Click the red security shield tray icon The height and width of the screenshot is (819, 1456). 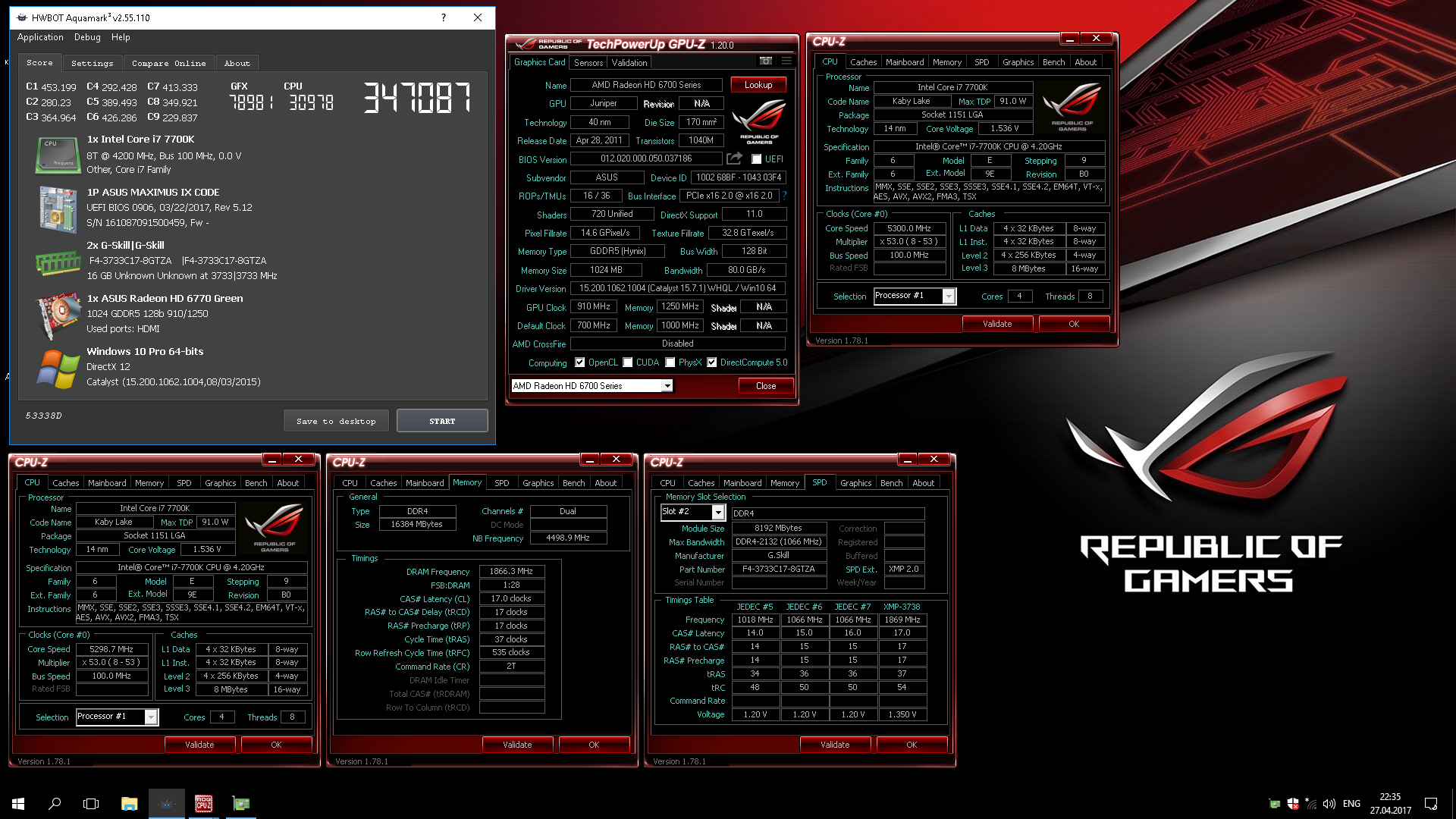pyautogui.click(x=1293, y=804)
